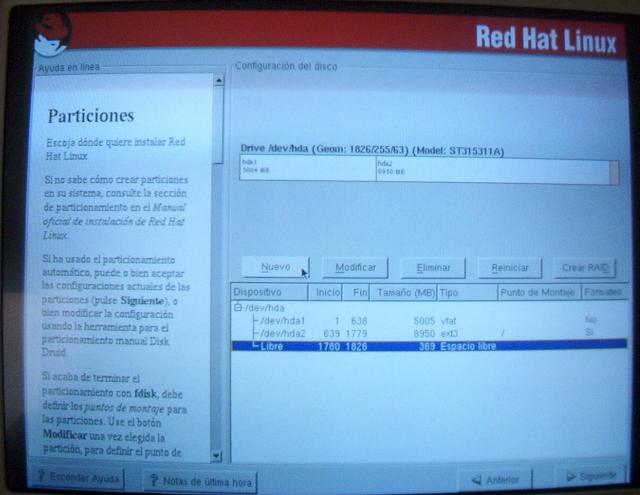Click the Crear RAID button

click(585, 268)
